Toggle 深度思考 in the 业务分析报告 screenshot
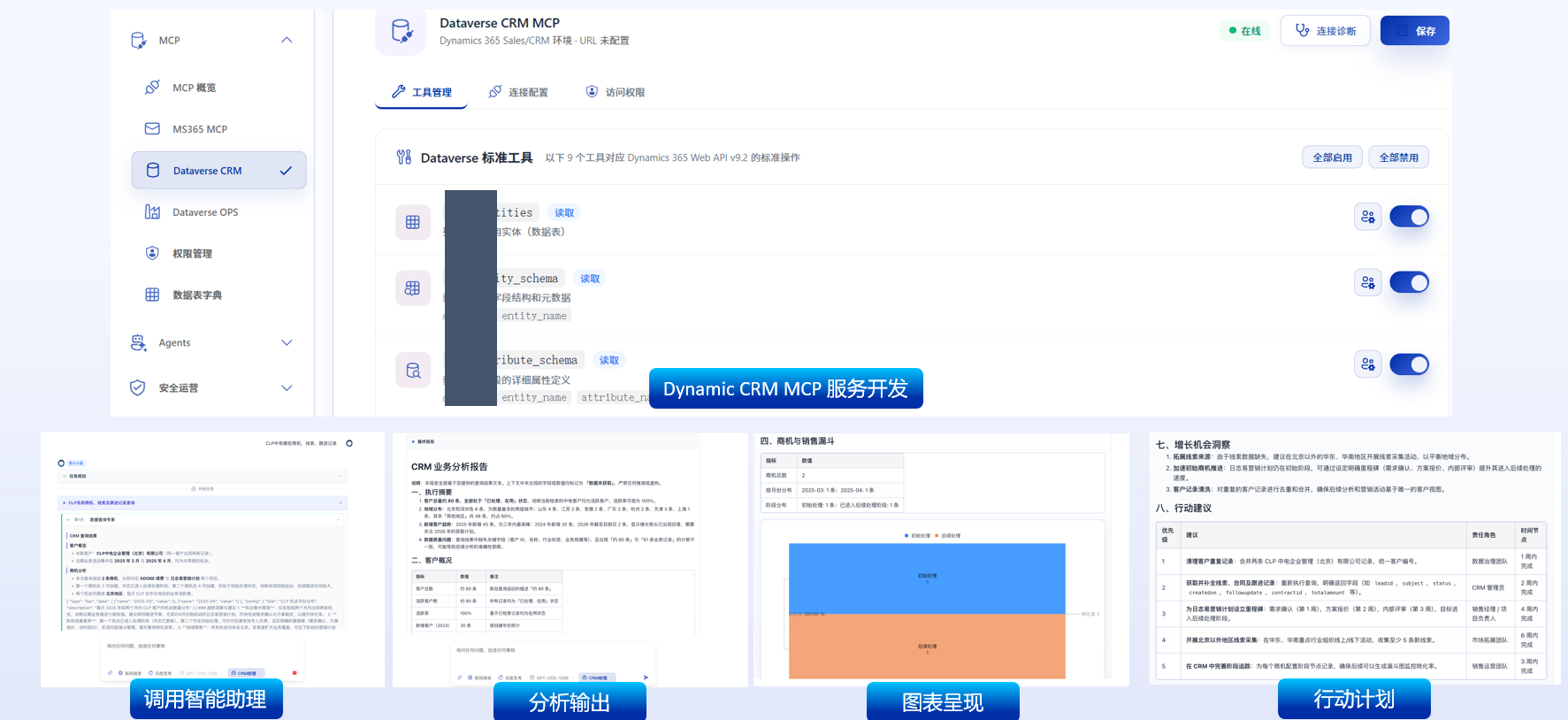 coord(510,678)
